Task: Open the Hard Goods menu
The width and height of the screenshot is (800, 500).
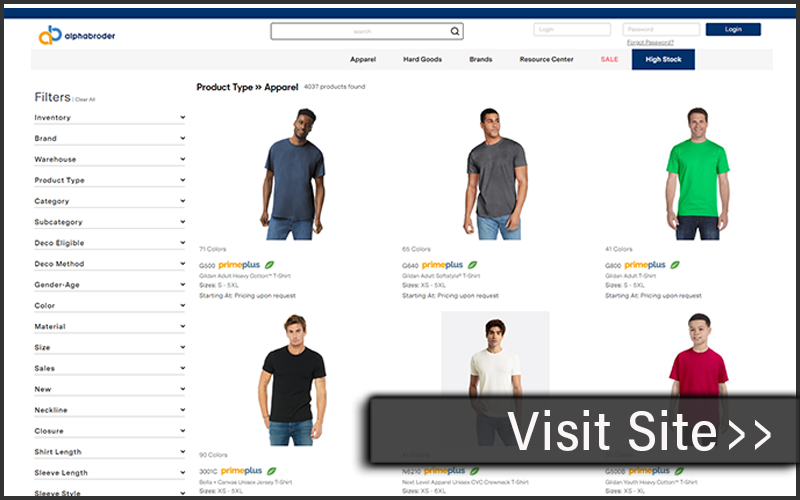Action: (422, 60)
